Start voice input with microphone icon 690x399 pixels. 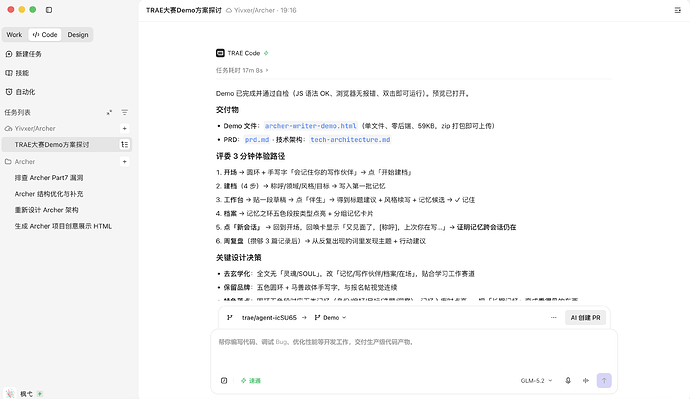pyautogui.click(x=568, y=381)
